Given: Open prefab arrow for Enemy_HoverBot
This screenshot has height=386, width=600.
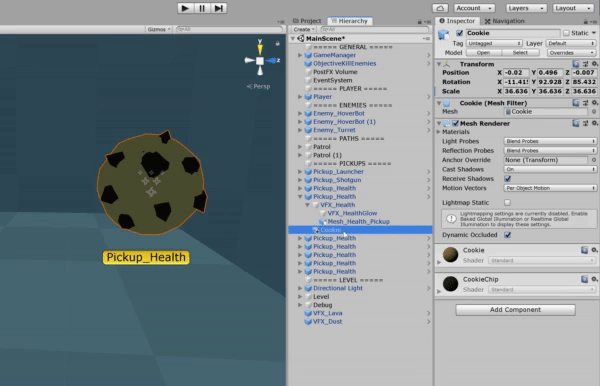Looking at the screenshot, I should point(428,113).
